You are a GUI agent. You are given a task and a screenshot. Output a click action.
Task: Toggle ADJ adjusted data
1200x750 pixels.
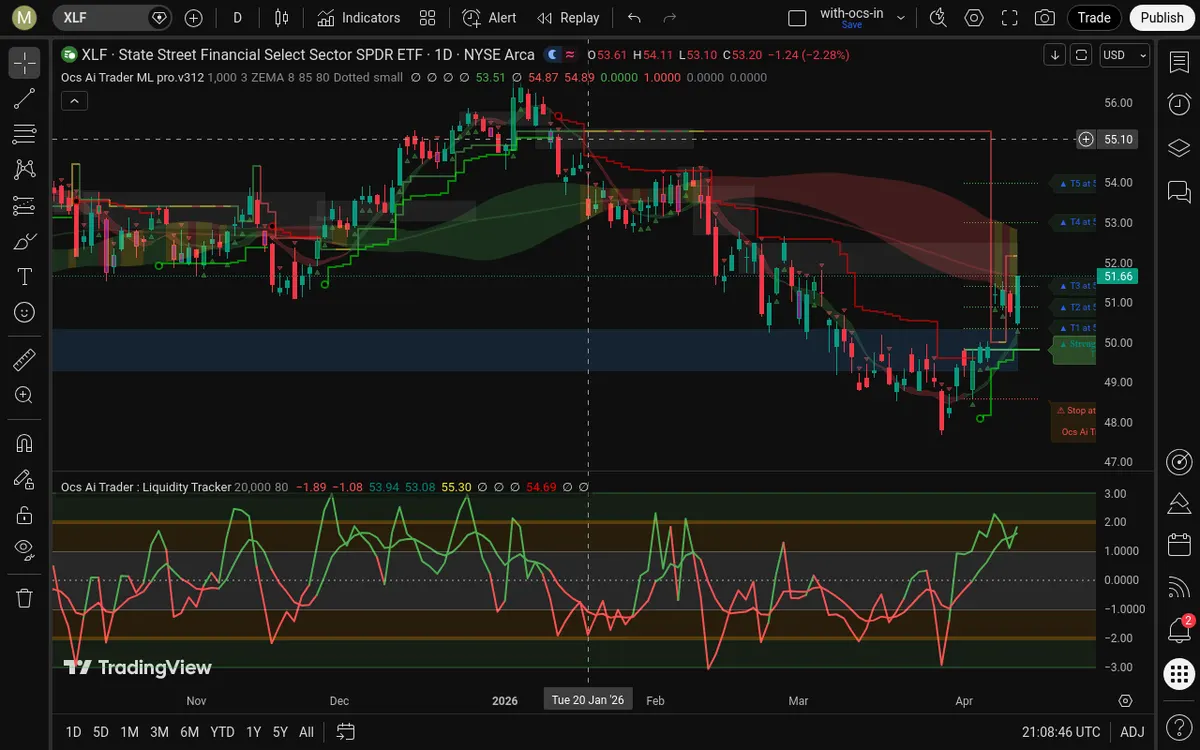click(x=1132, y=732)
